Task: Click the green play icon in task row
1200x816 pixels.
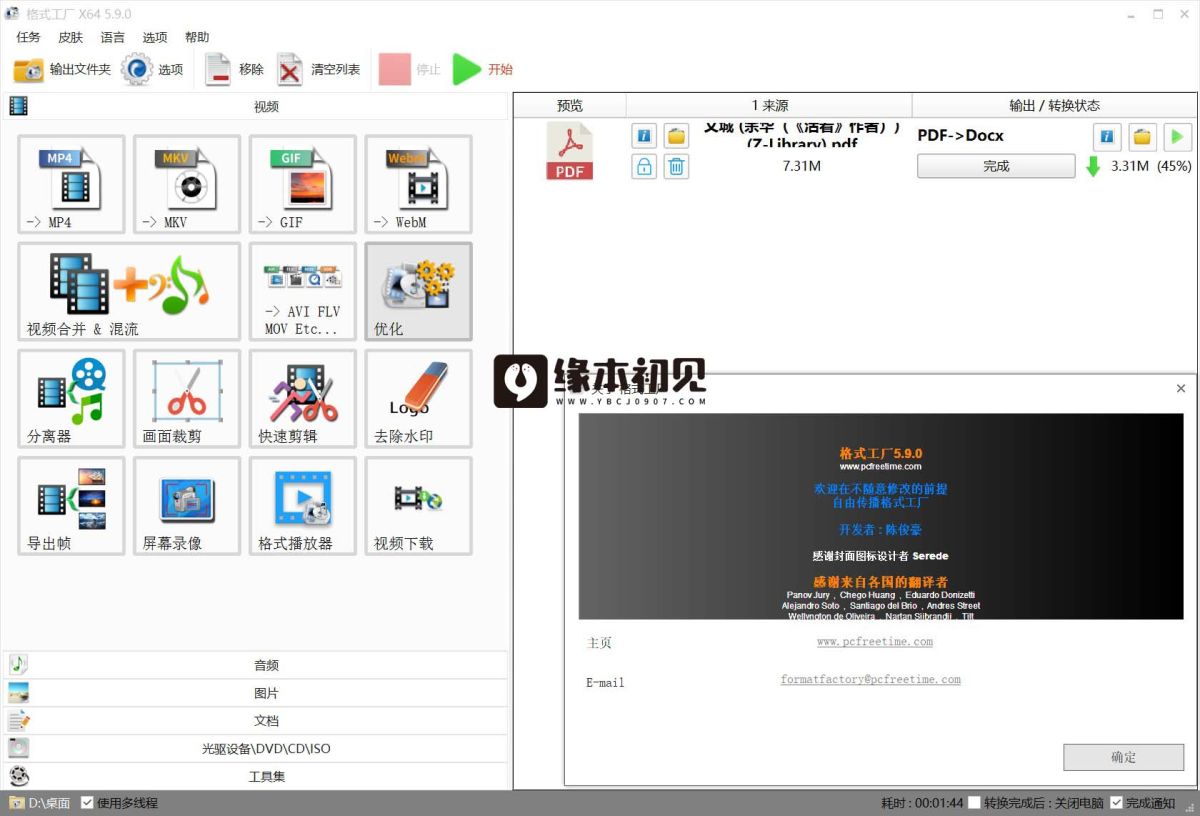Action: point(1177,136)
